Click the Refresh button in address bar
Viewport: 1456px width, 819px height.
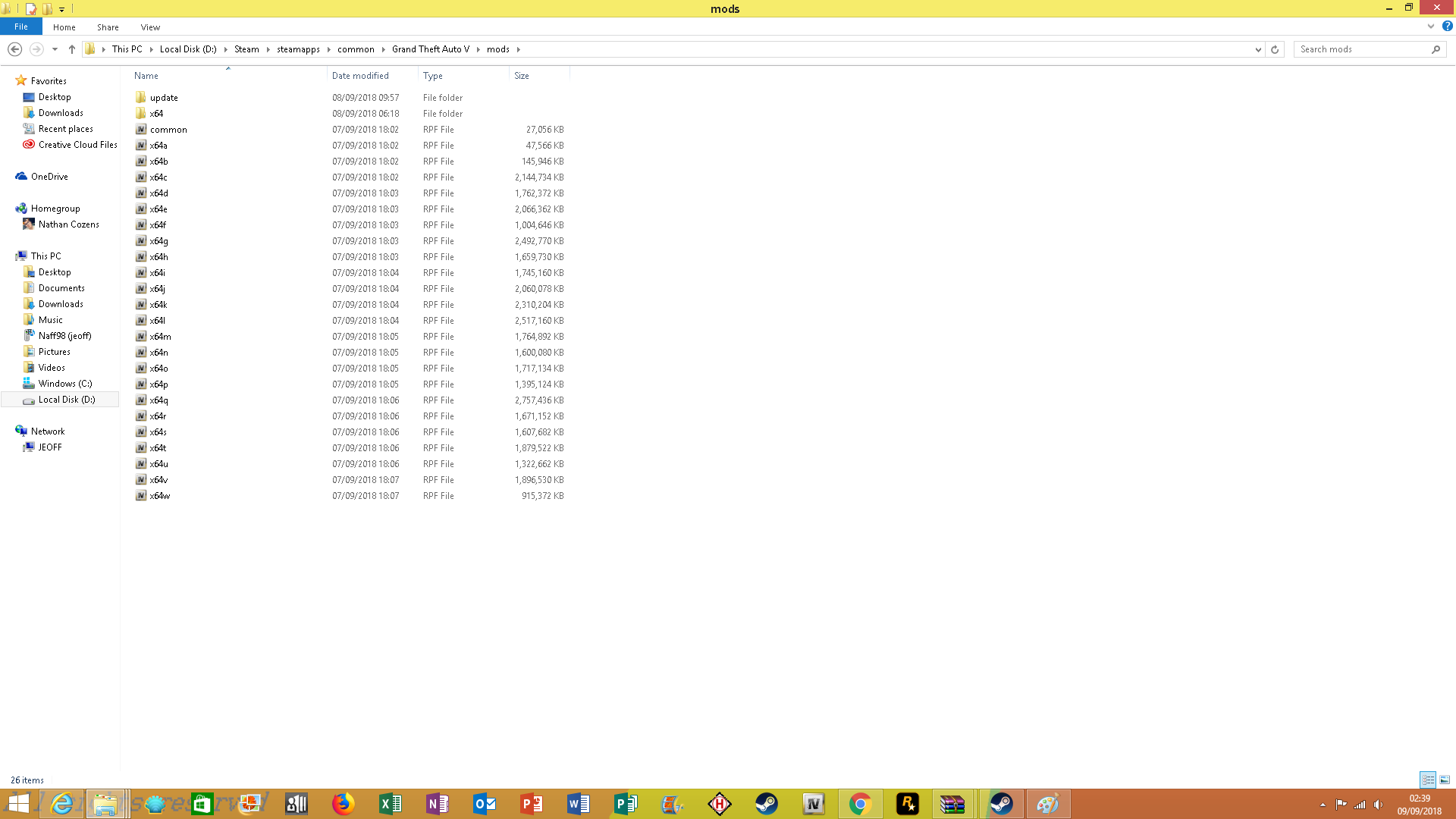click(1275, 49)
